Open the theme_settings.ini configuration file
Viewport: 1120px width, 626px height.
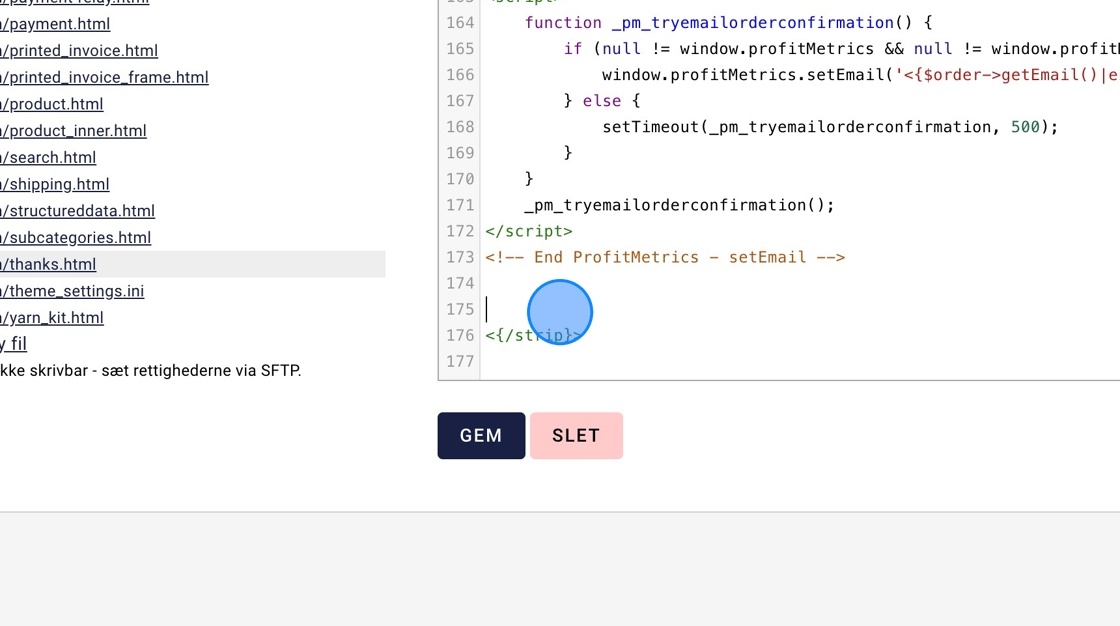click(x=72, y=291)
